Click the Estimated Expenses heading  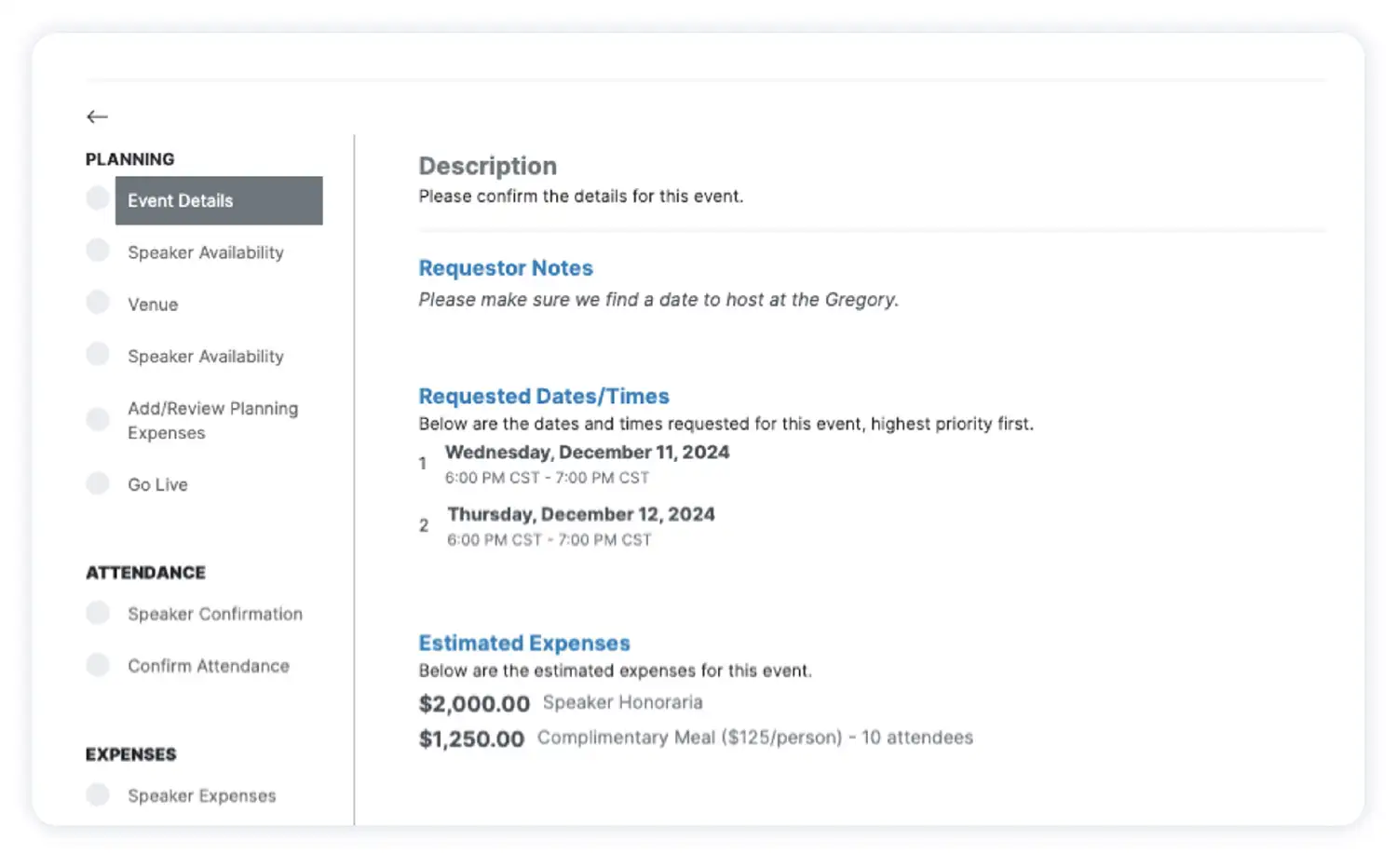point(523,643)
